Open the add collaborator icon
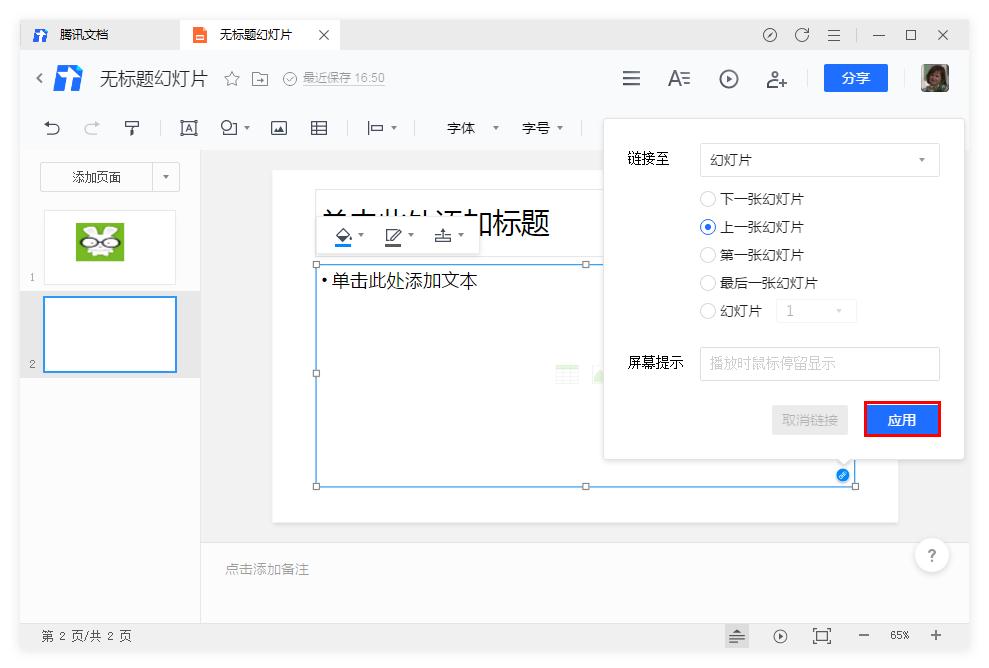 777,79
